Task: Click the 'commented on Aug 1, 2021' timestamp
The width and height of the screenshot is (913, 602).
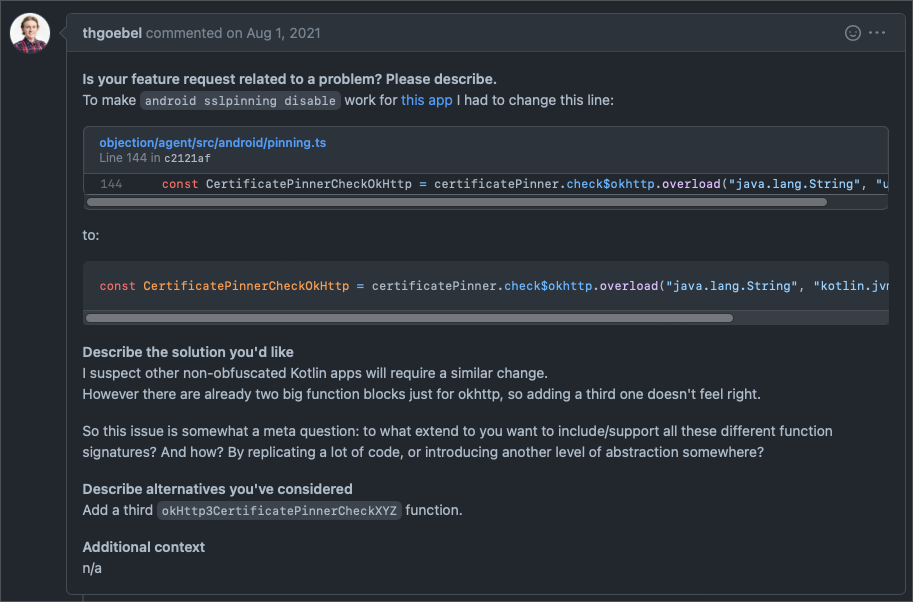Action: pos(233,33)
